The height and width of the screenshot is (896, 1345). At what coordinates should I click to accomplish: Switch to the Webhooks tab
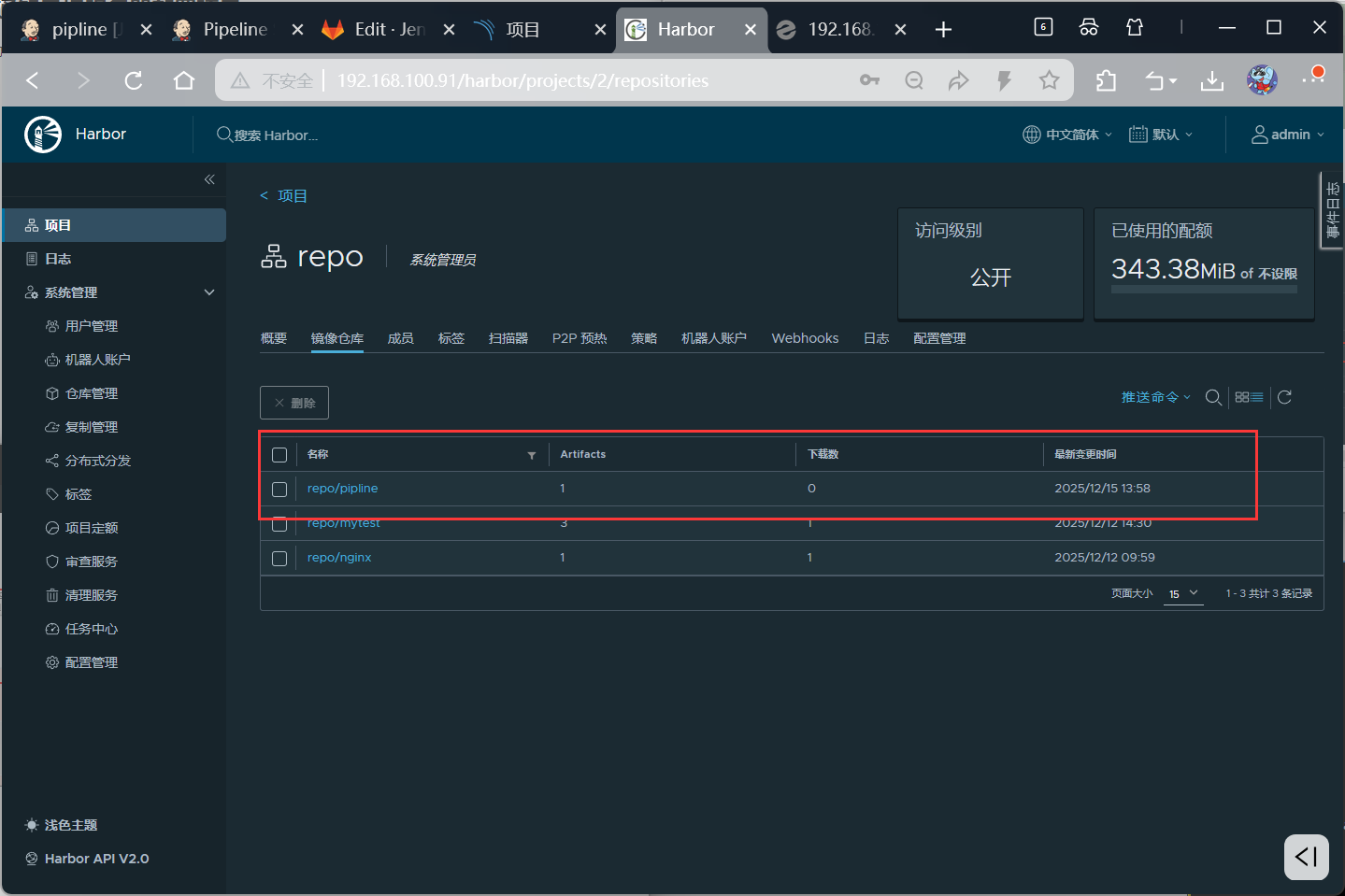point(805,338)
